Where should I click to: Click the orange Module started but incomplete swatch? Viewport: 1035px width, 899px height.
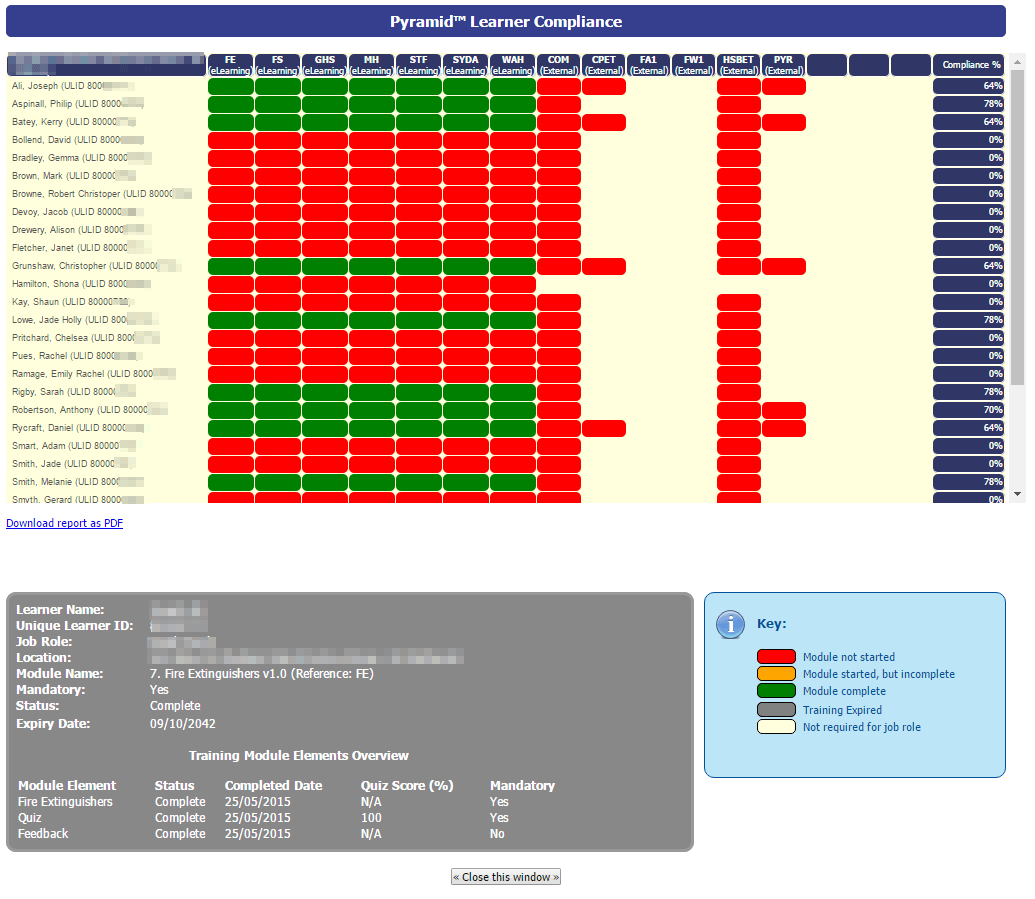(776, 673)
